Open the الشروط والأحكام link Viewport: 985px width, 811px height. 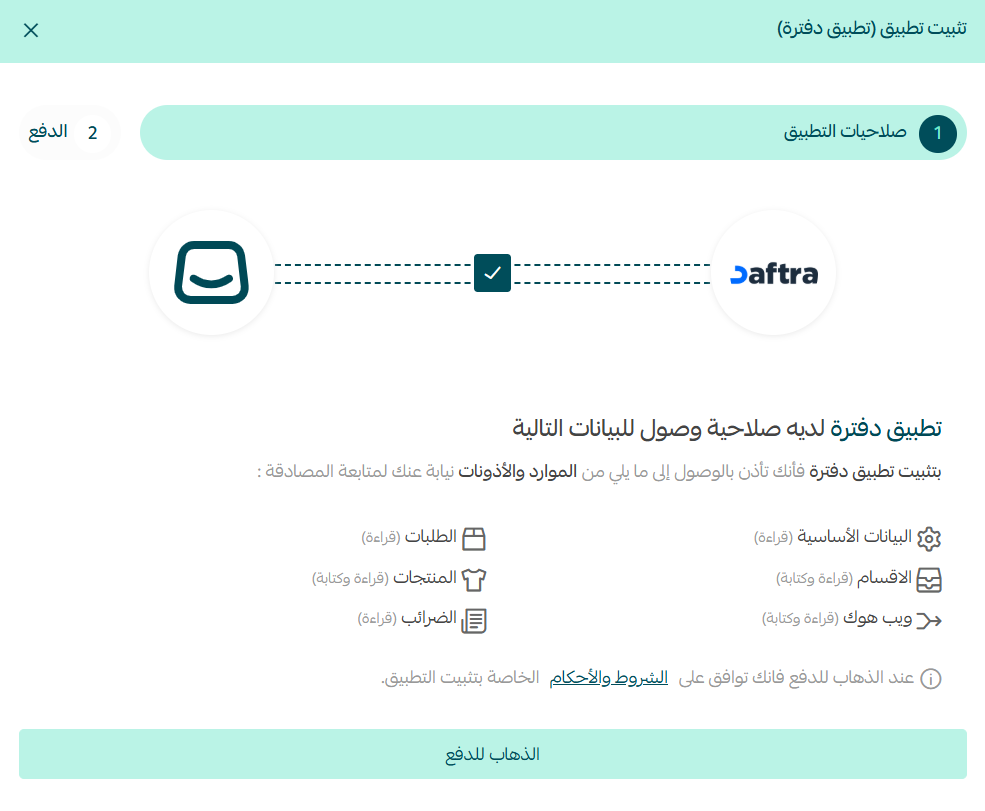[608, 677]
